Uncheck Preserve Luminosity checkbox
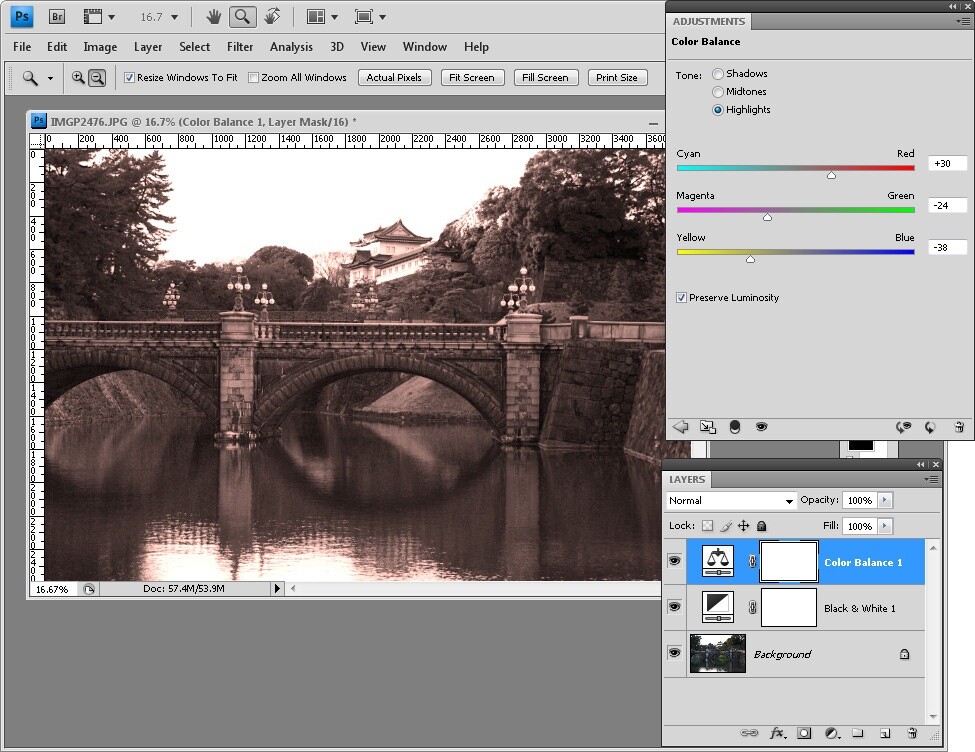Viewport: 975px width, 752px height. coord(682,298)
